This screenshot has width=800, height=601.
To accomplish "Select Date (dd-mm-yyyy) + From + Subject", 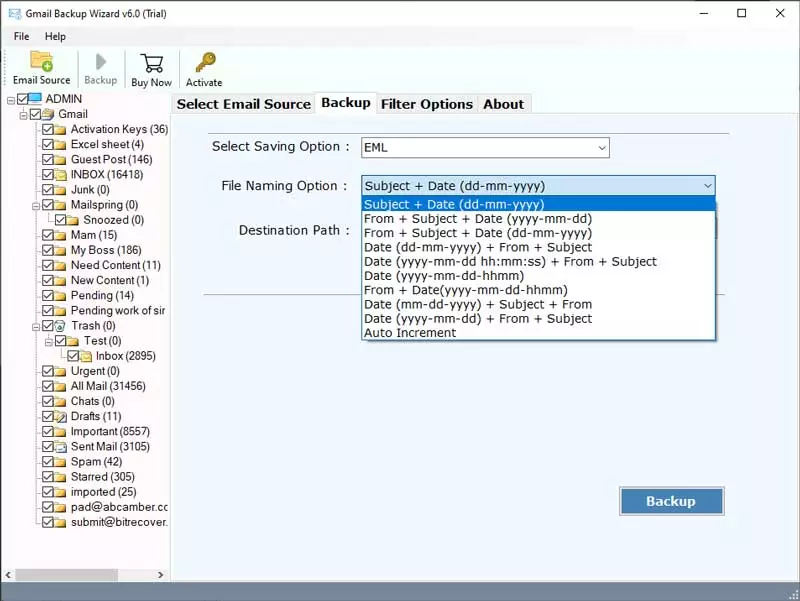I will pos(478,247).
